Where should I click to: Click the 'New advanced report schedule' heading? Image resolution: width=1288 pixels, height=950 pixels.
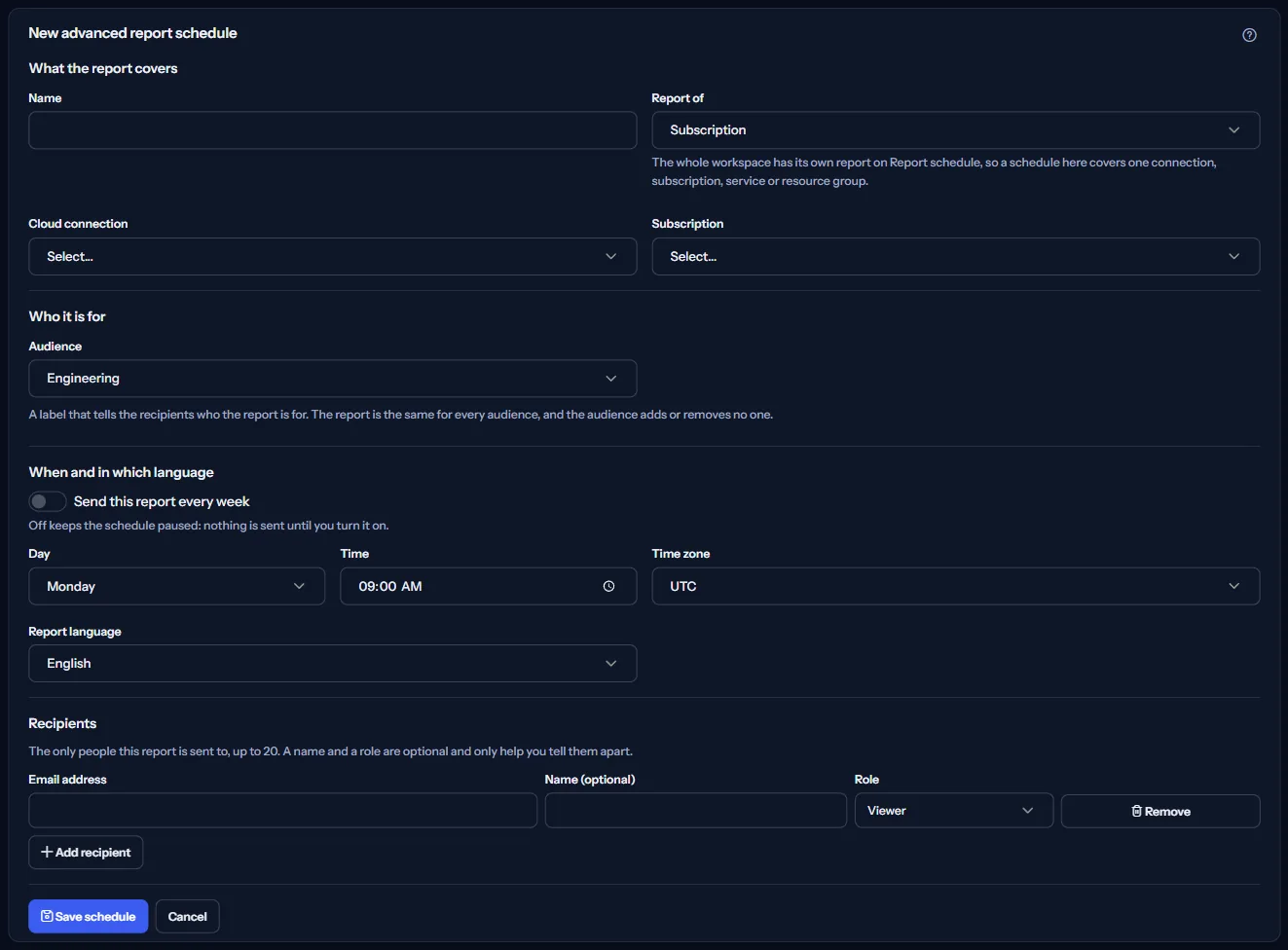click(132, 33)
